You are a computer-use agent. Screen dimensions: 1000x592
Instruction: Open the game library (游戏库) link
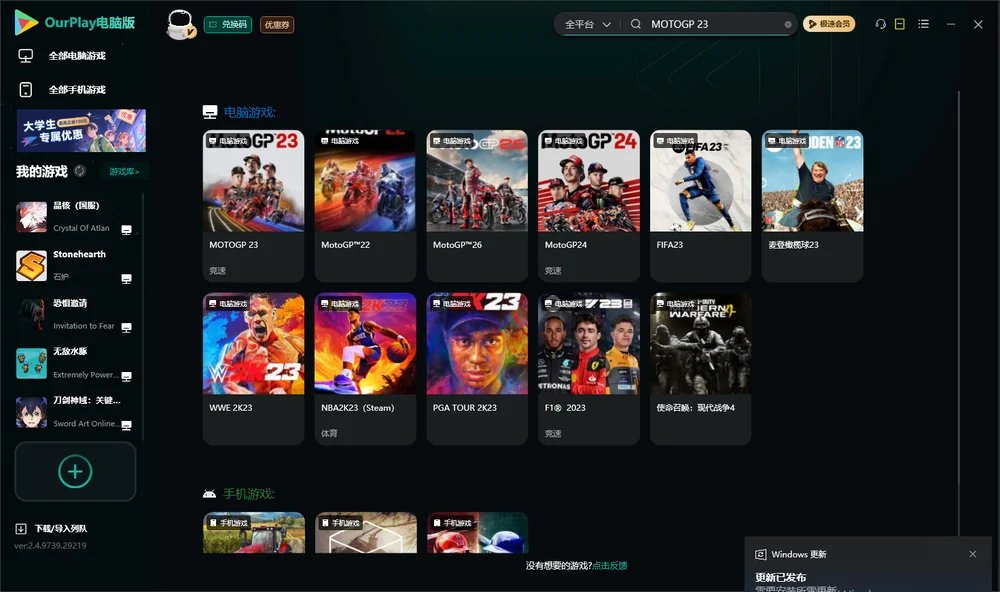124,172
